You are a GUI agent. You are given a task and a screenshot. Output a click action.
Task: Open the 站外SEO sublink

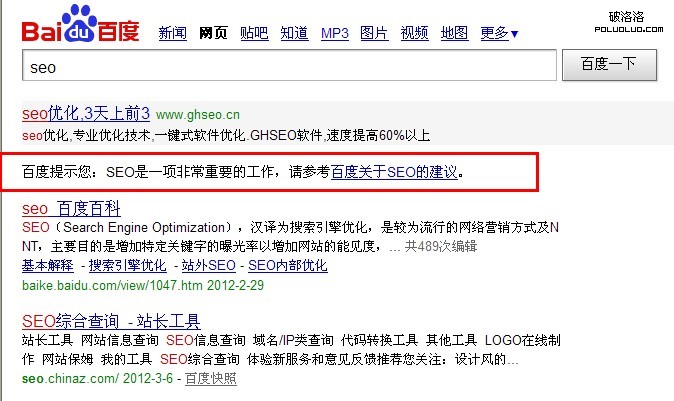[208, 266]
